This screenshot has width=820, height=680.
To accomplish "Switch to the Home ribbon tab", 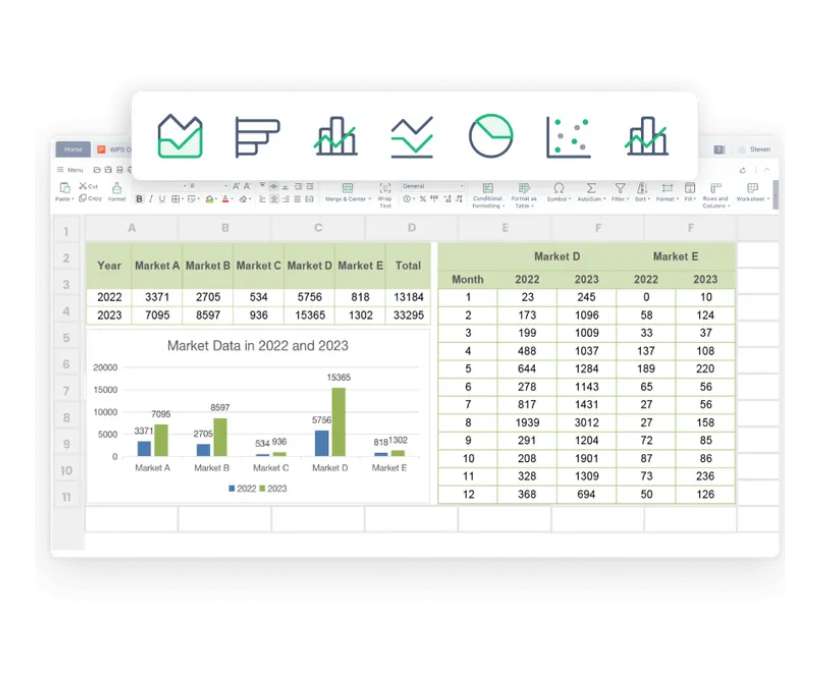I will (71, 148).
